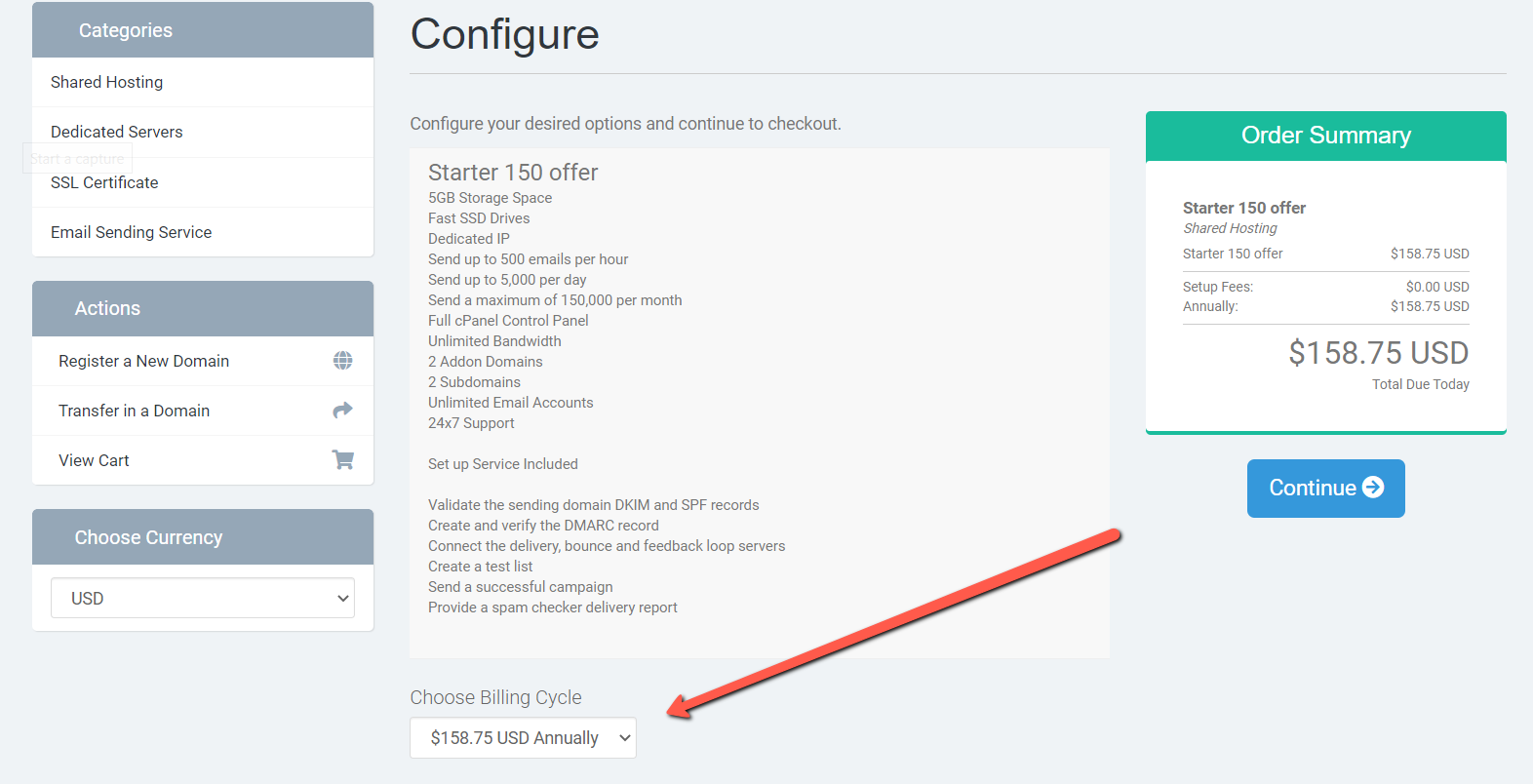Click the Actions panel header
Screen dimensions: 1533x784
(203, 308)
